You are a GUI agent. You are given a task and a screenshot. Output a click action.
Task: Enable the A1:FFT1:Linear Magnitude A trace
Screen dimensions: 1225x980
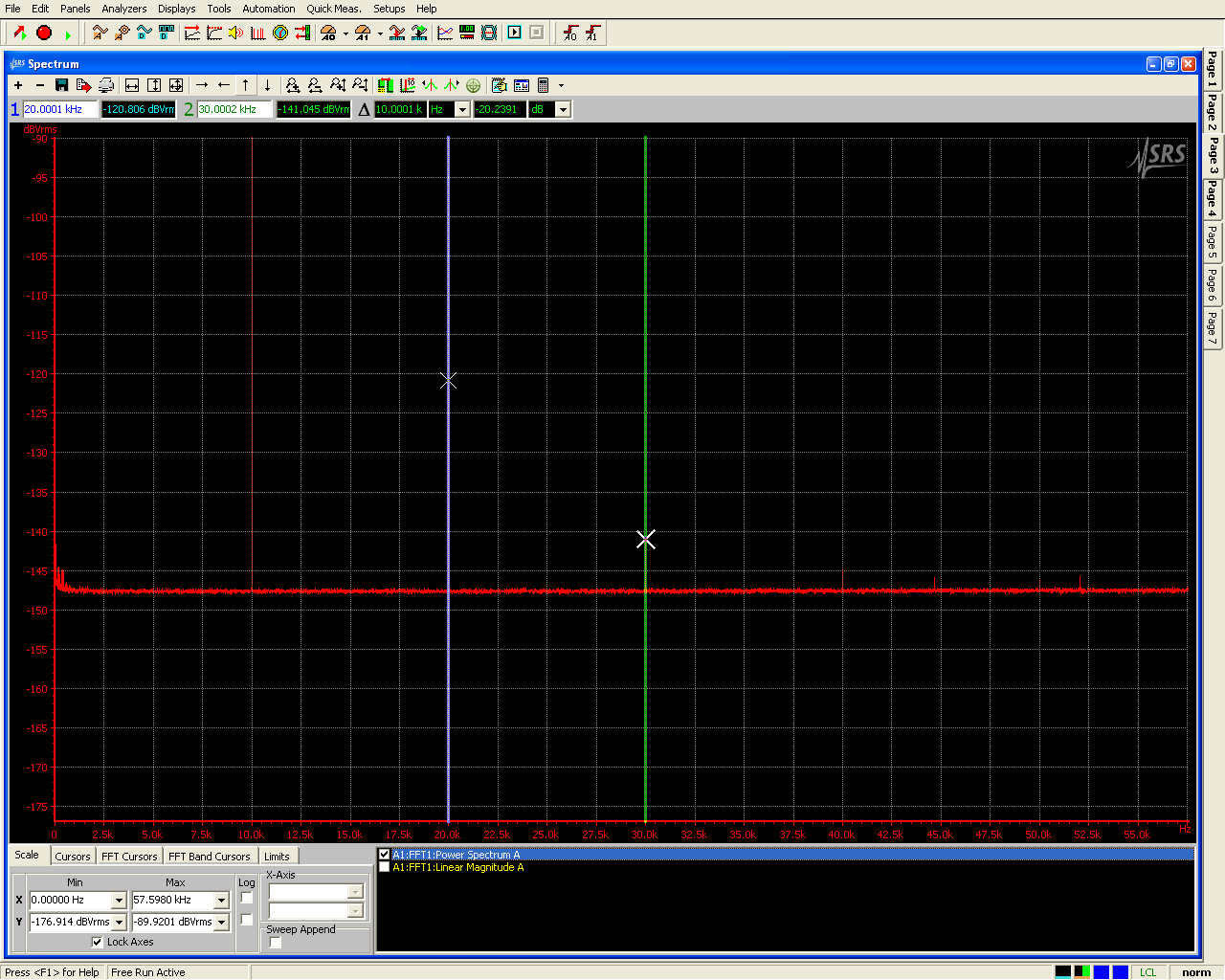(x=385, y=867)
